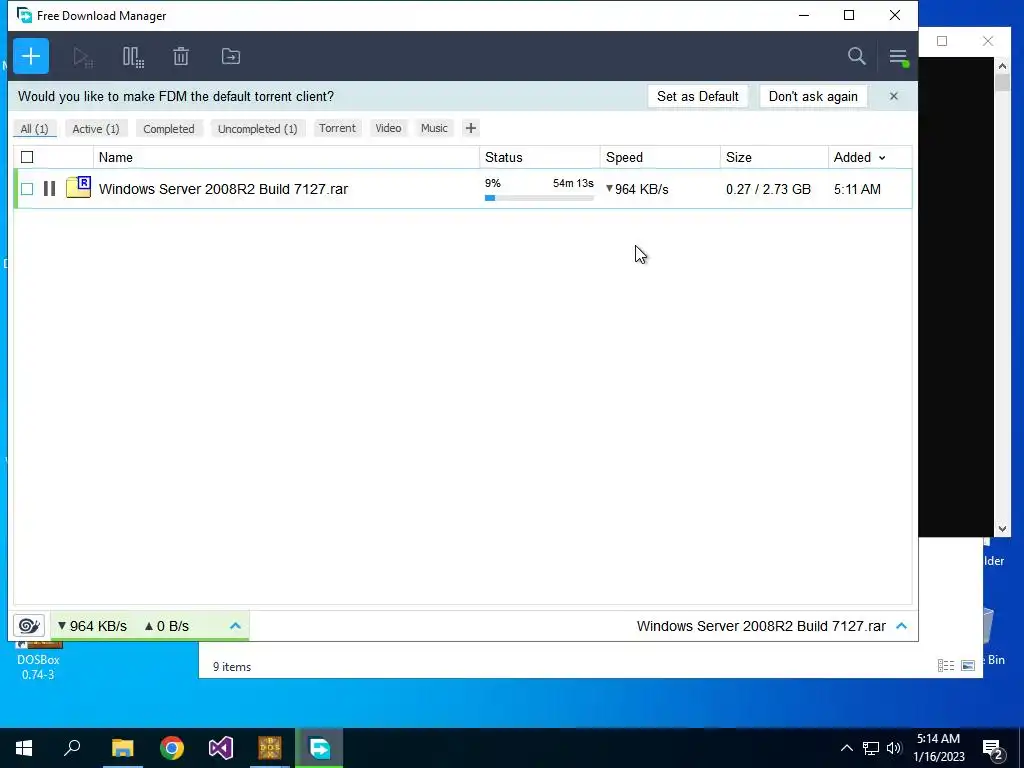This screenshot has height=768, width=1024.
Task: Open File Explorer from the taskbar
Action: pos(122,748)
